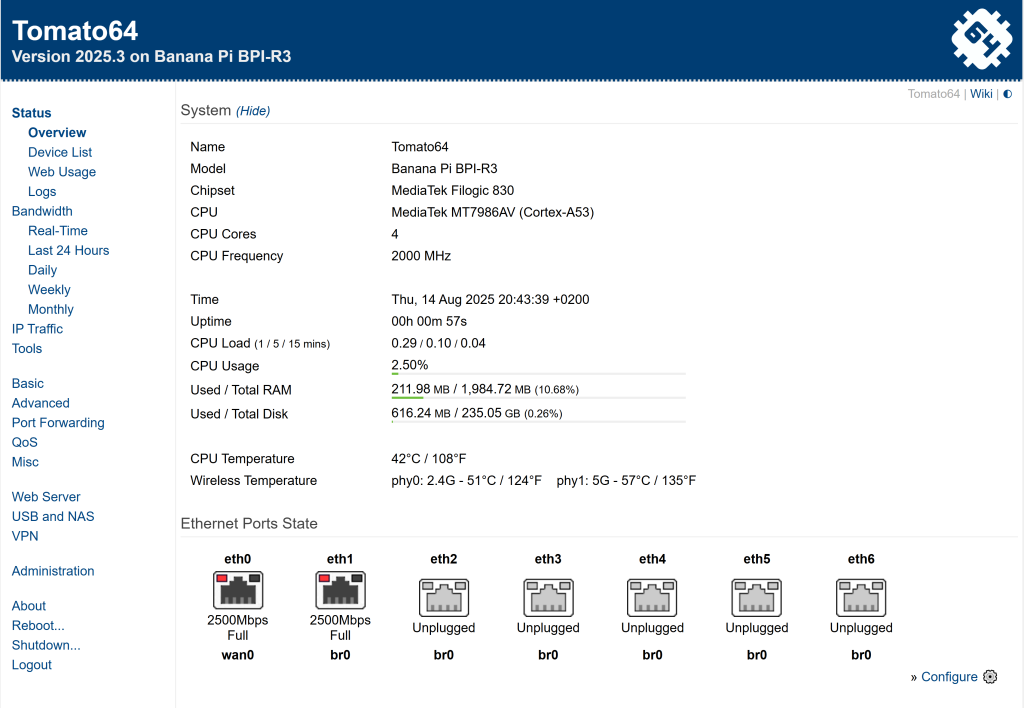
Task: Click the Tomato64 title in header
Action: [x=75, y=31]
